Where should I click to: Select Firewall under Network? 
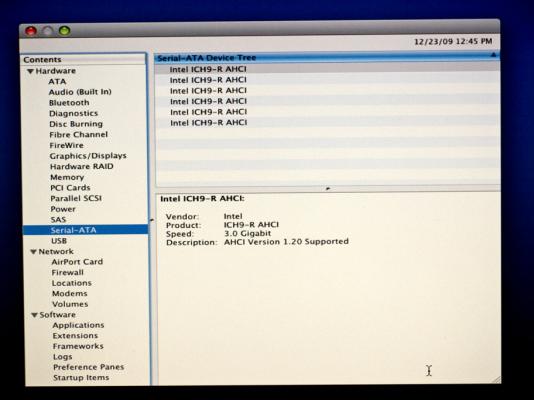[x=67, y=273]
